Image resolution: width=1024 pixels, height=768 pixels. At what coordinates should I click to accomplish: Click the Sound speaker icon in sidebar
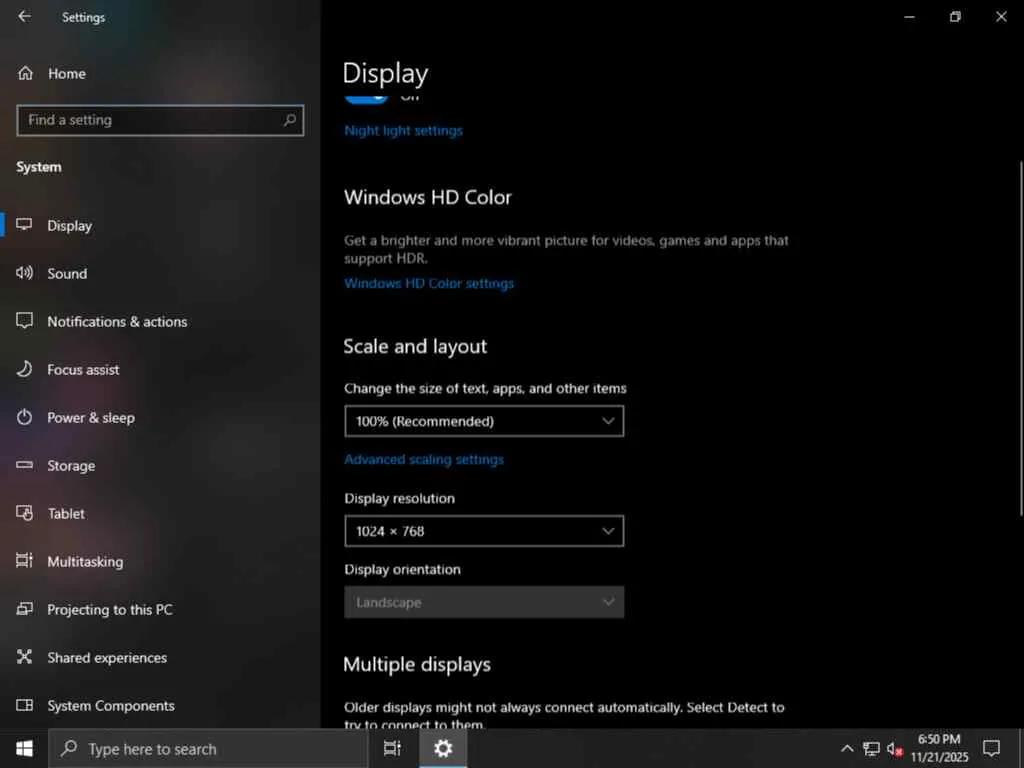point(24,273)
